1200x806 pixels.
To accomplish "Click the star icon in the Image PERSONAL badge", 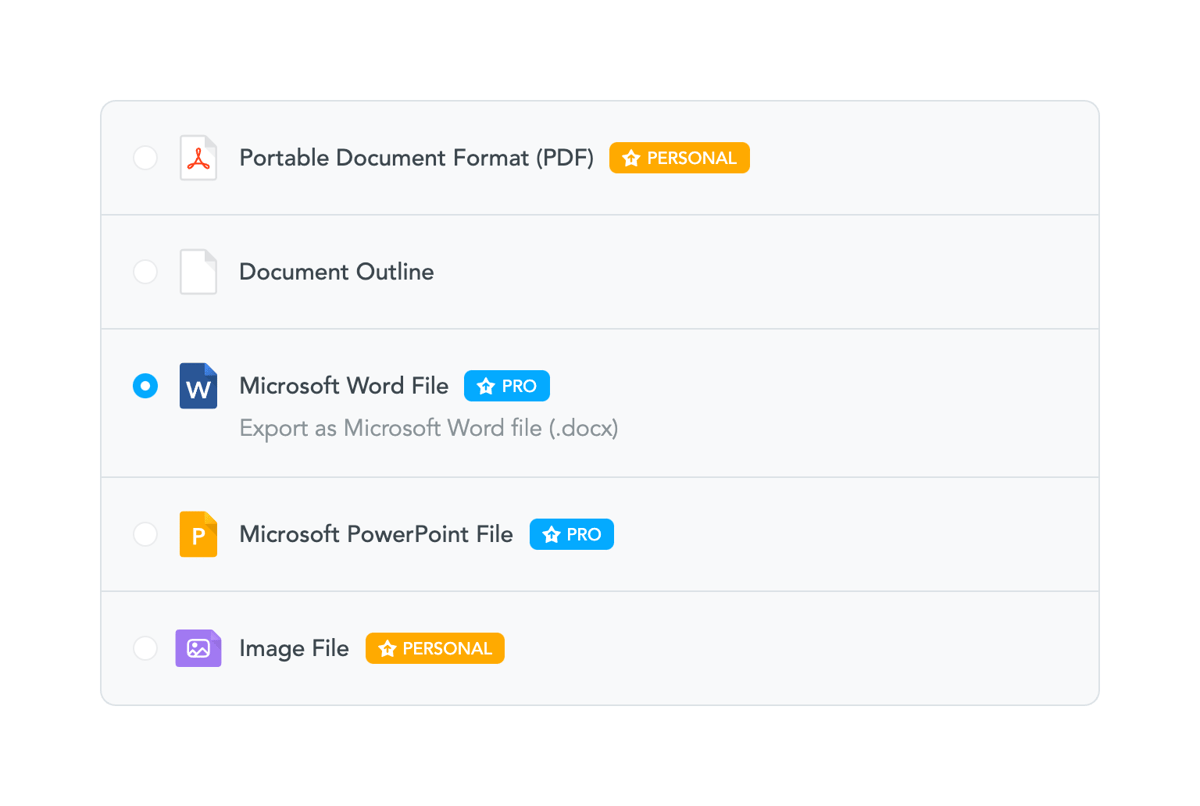I will pos(386,648).
